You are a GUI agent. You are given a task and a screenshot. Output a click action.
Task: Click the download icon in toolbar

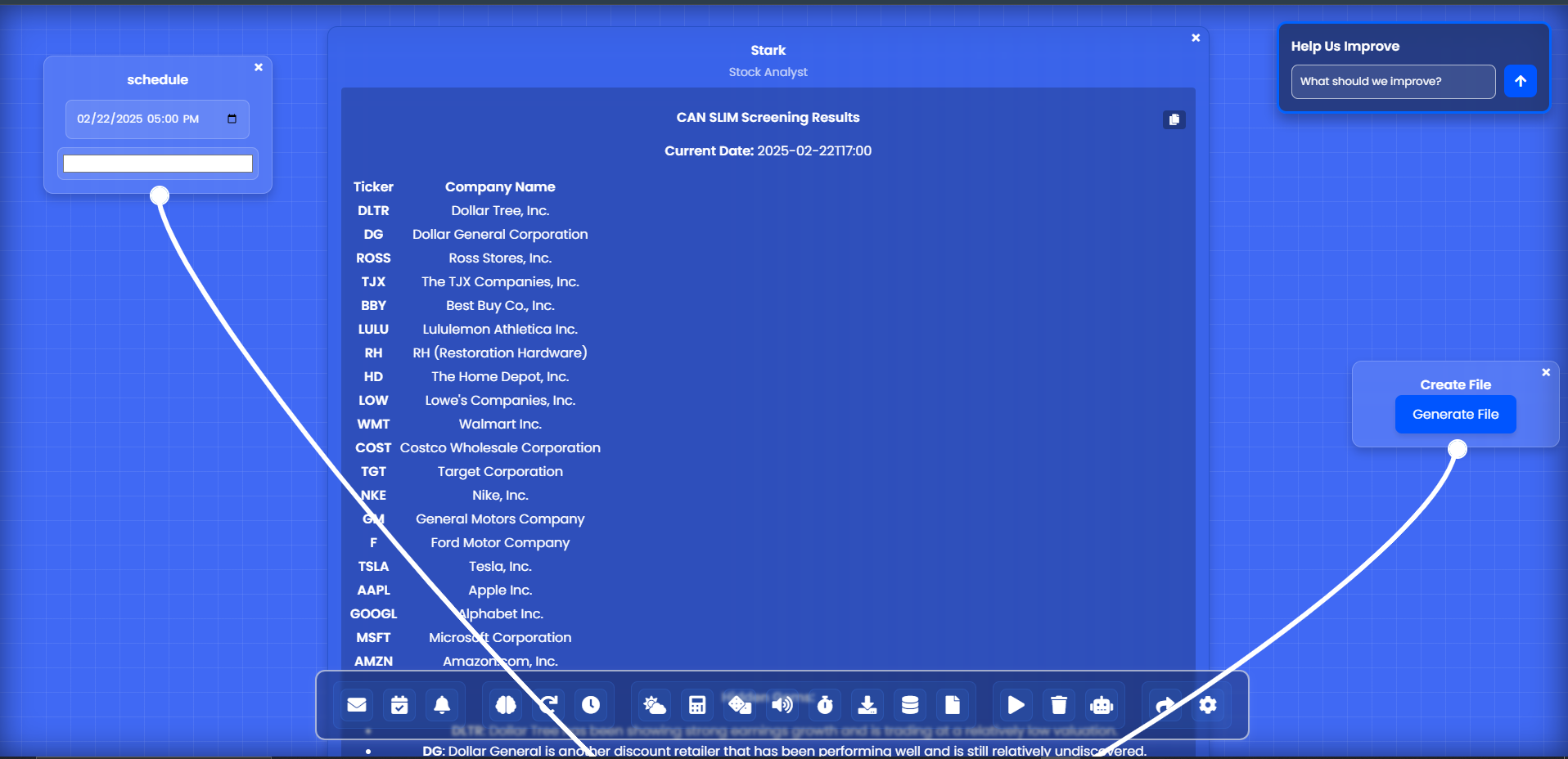[x=867, y=705]
